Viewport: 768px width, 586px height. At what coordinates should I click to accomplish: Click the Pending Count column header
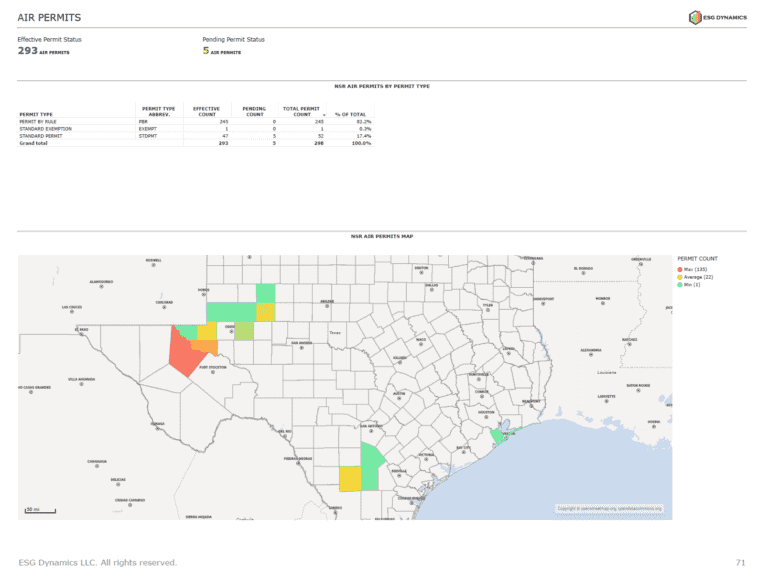click(254, 112)
